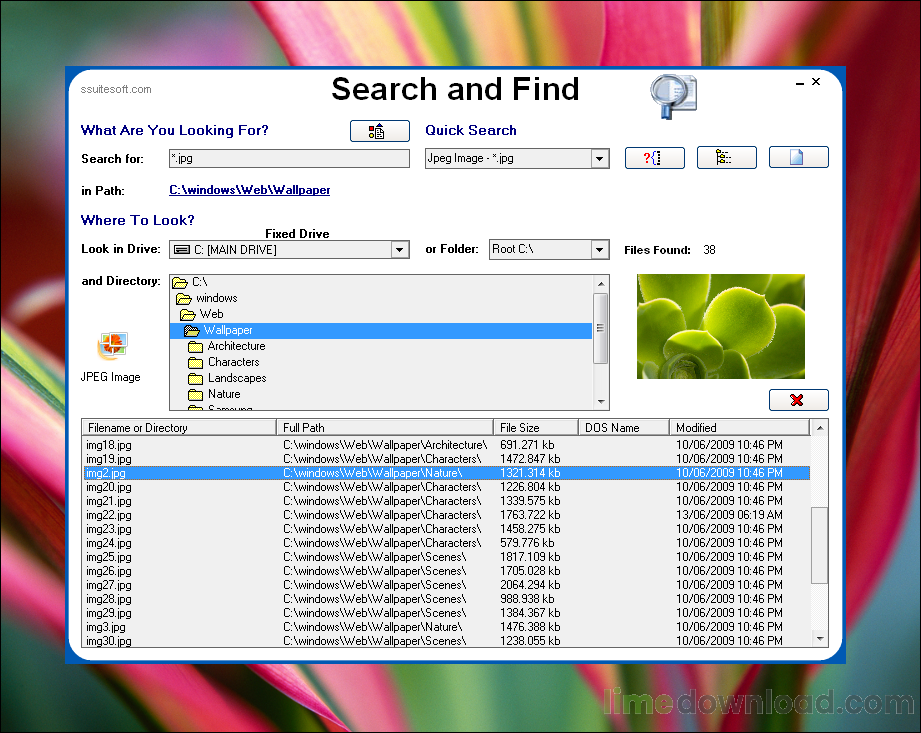This screenshot has height=733, width=921.
Task: Click the blank document icon button
Action: point(798,158)
